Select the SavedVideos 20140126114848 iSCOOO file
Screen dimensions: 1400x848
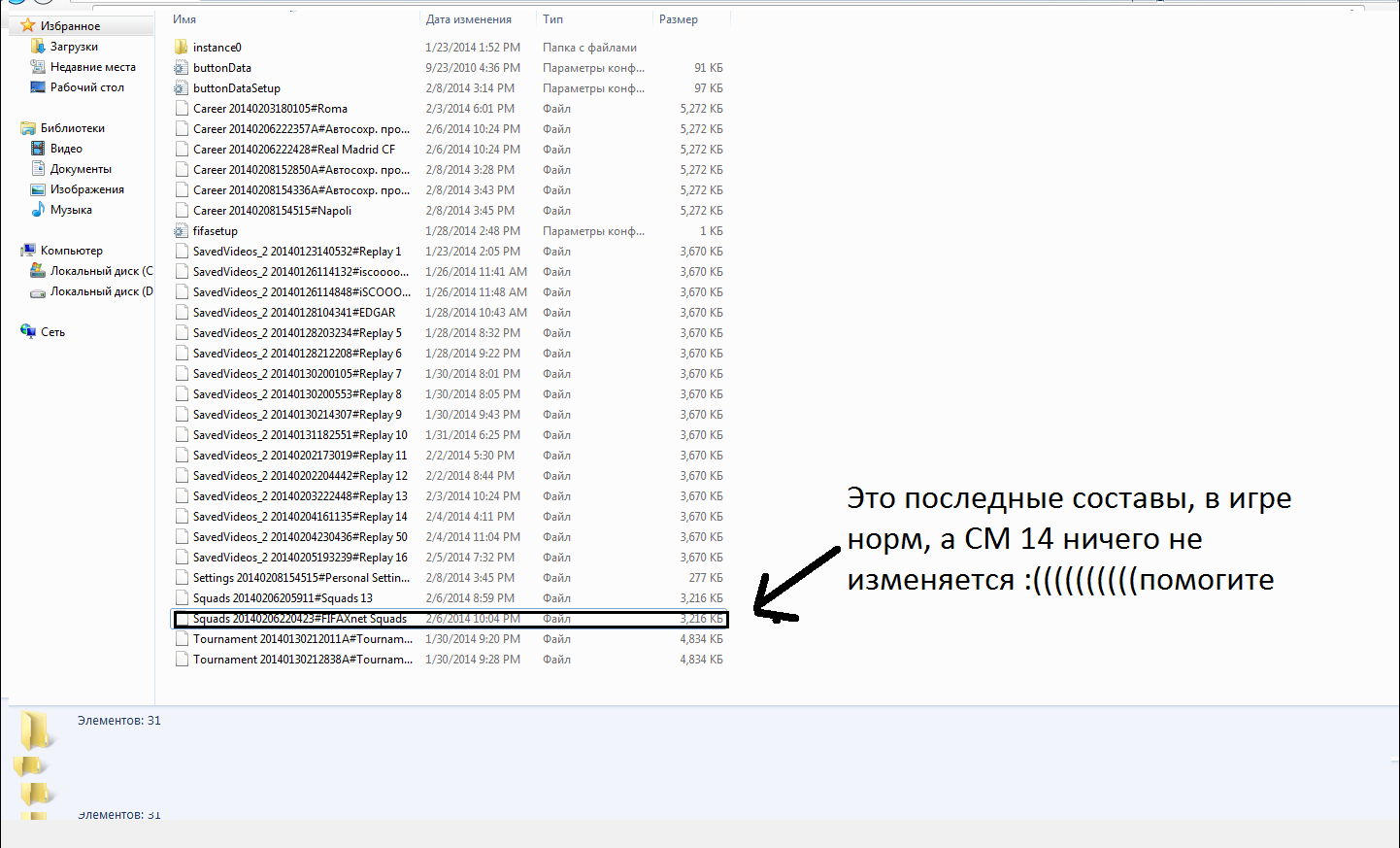(x=302, y=291)
